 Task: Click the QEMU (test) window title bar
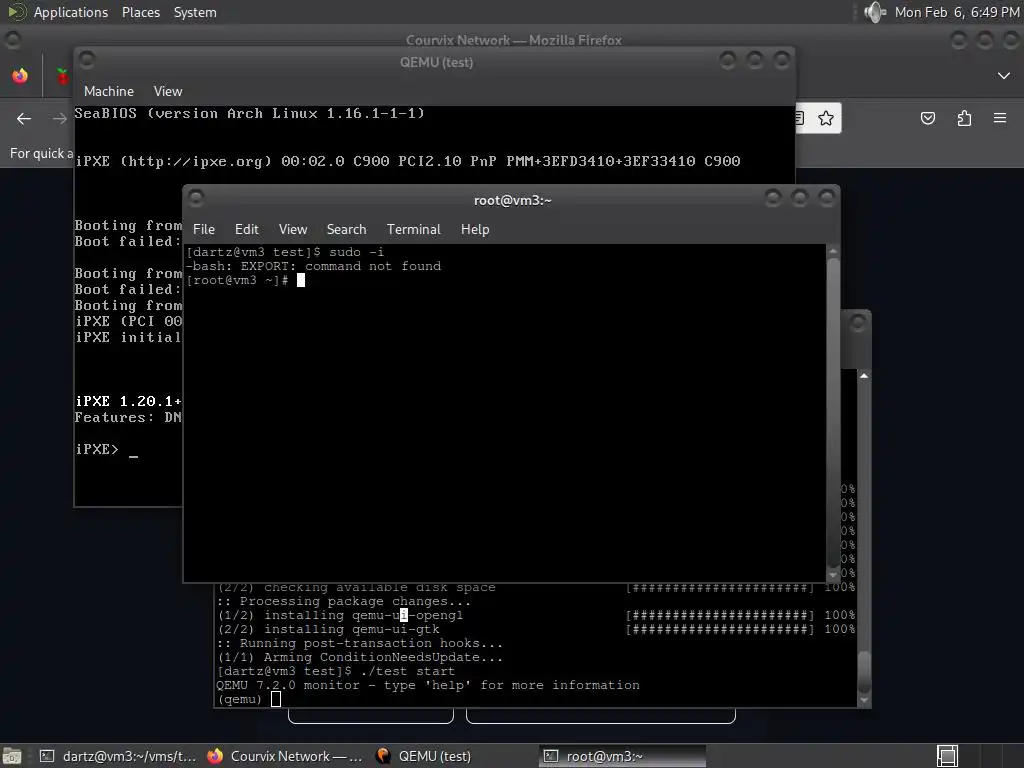click(x=436, y=63)
